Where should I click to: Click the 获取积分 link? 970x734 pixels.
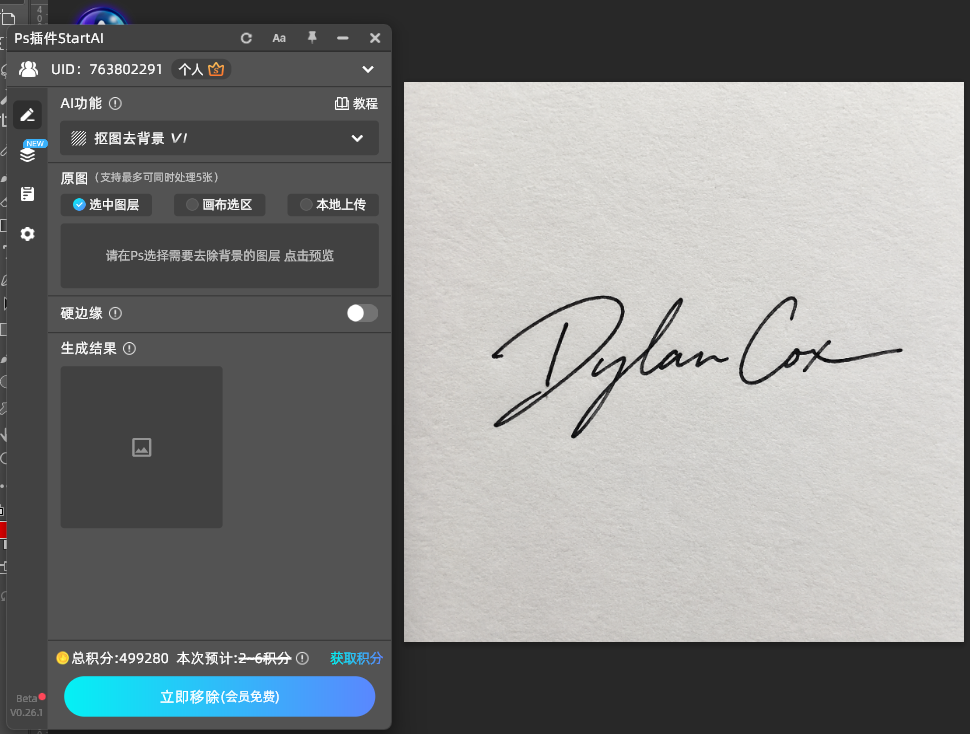click(356, 658)
